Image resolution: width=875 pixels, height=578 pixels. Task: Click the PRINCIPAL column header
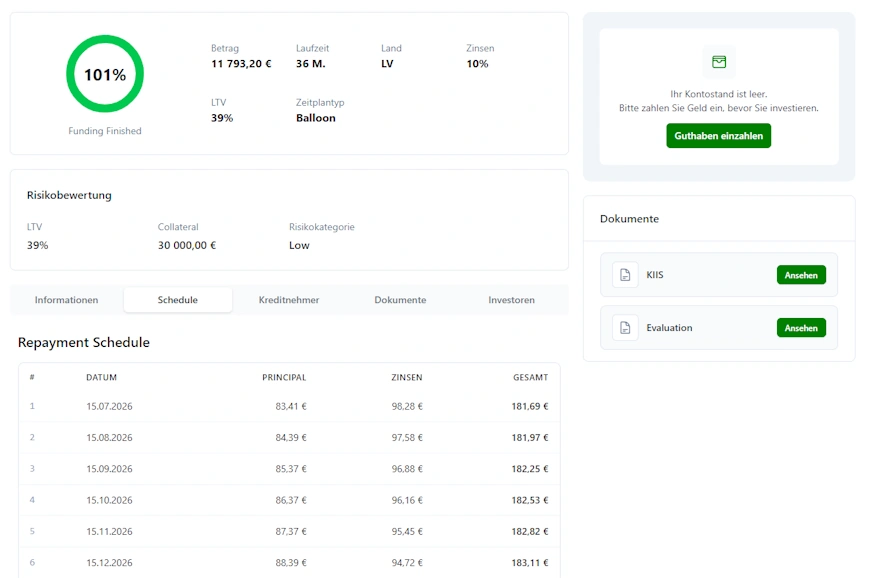(284, 378)
